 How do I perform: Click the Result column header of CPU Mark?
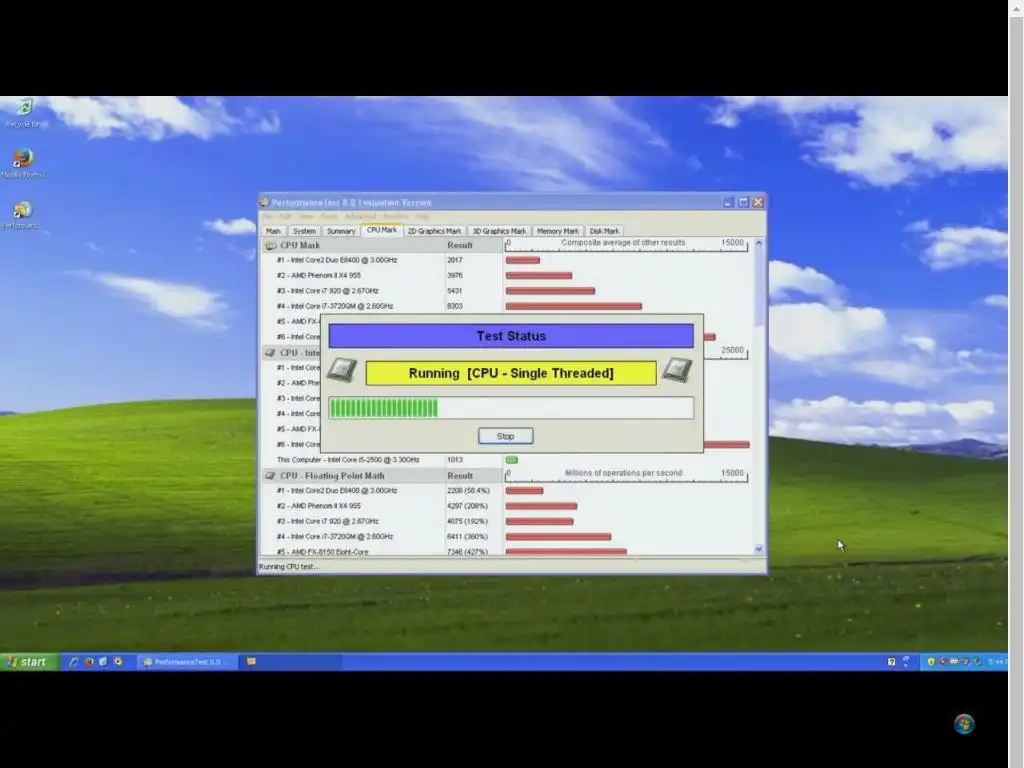pyautogui.click(x=460, y=246)
